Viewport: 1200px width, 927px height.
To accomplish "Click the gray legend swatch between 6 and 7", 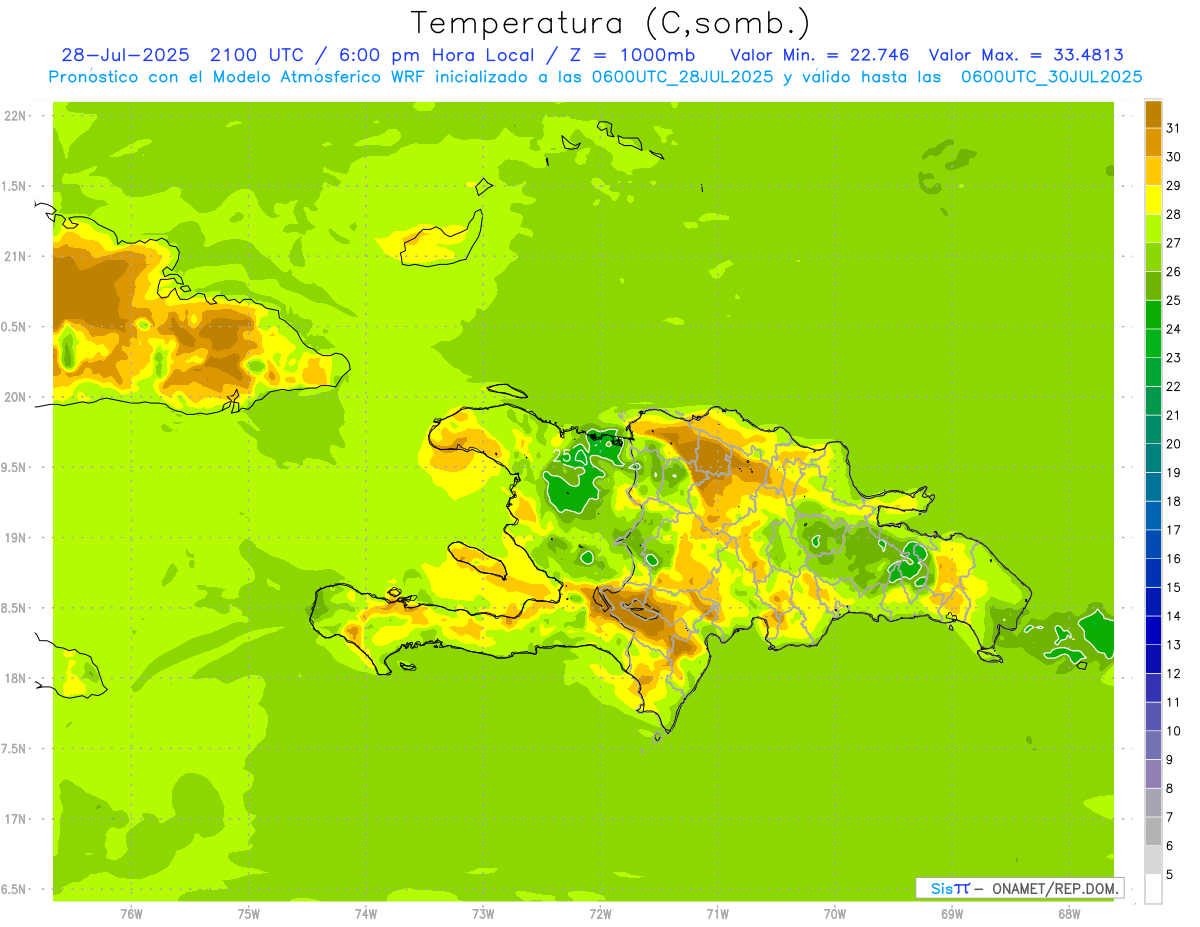I will coord(1153,831).
